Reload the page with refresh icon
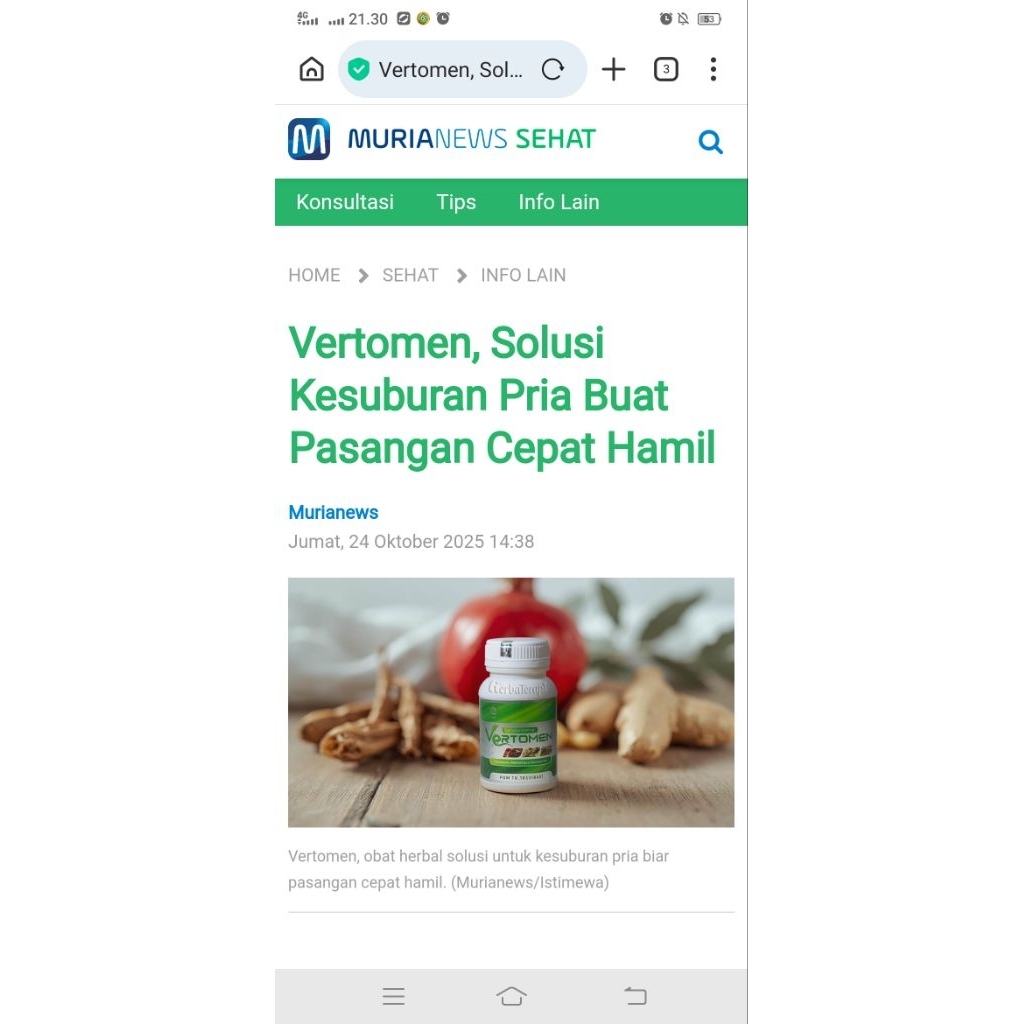1024x1024 pixels. click(x=552, y=69)
